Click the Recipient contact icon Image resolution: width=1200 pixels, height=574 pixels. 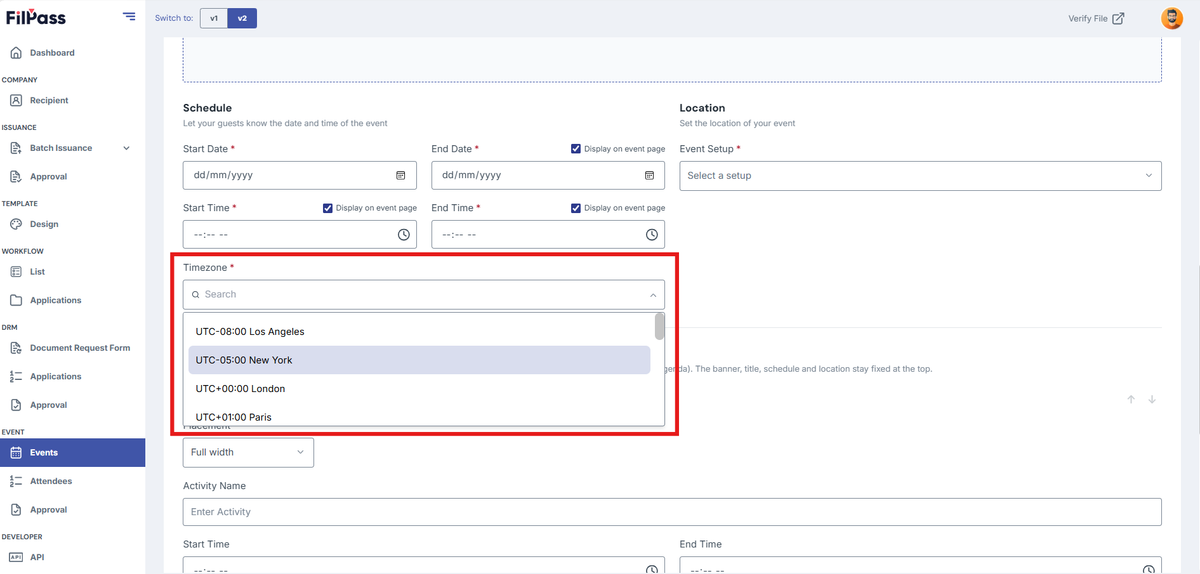(x=16, y=100)
